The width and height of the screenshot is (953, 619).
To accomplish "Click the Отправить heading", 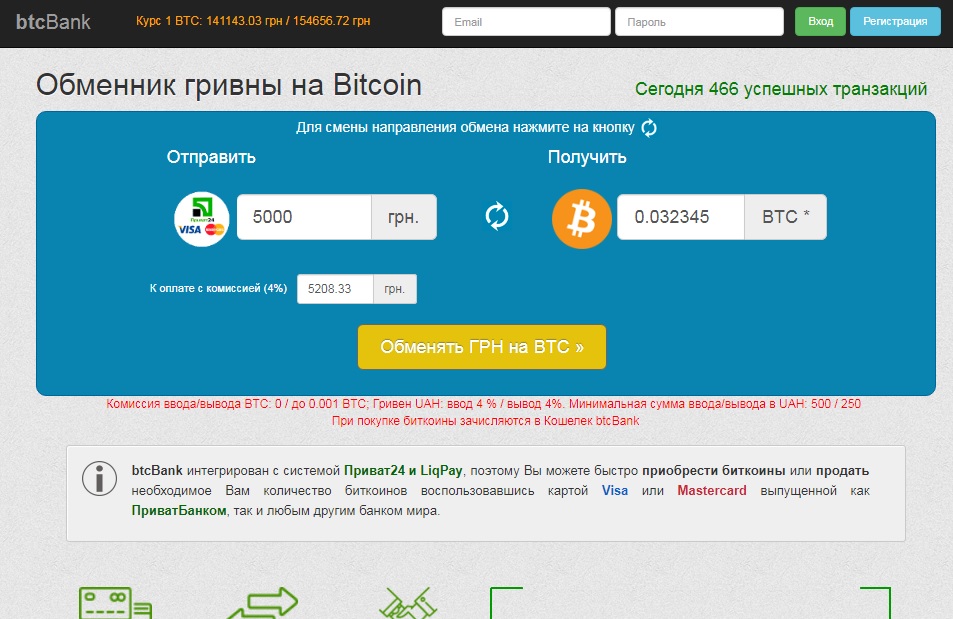I will tap(211, 157).
